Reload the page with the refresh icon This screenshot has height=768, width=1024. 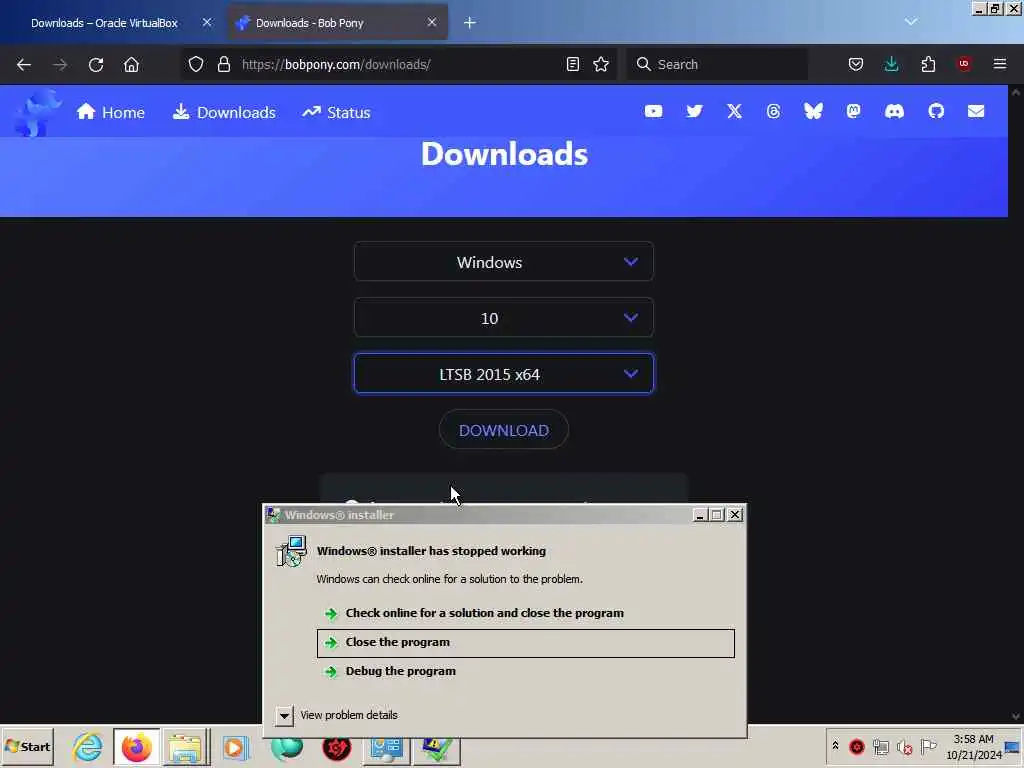coord(96,65)
